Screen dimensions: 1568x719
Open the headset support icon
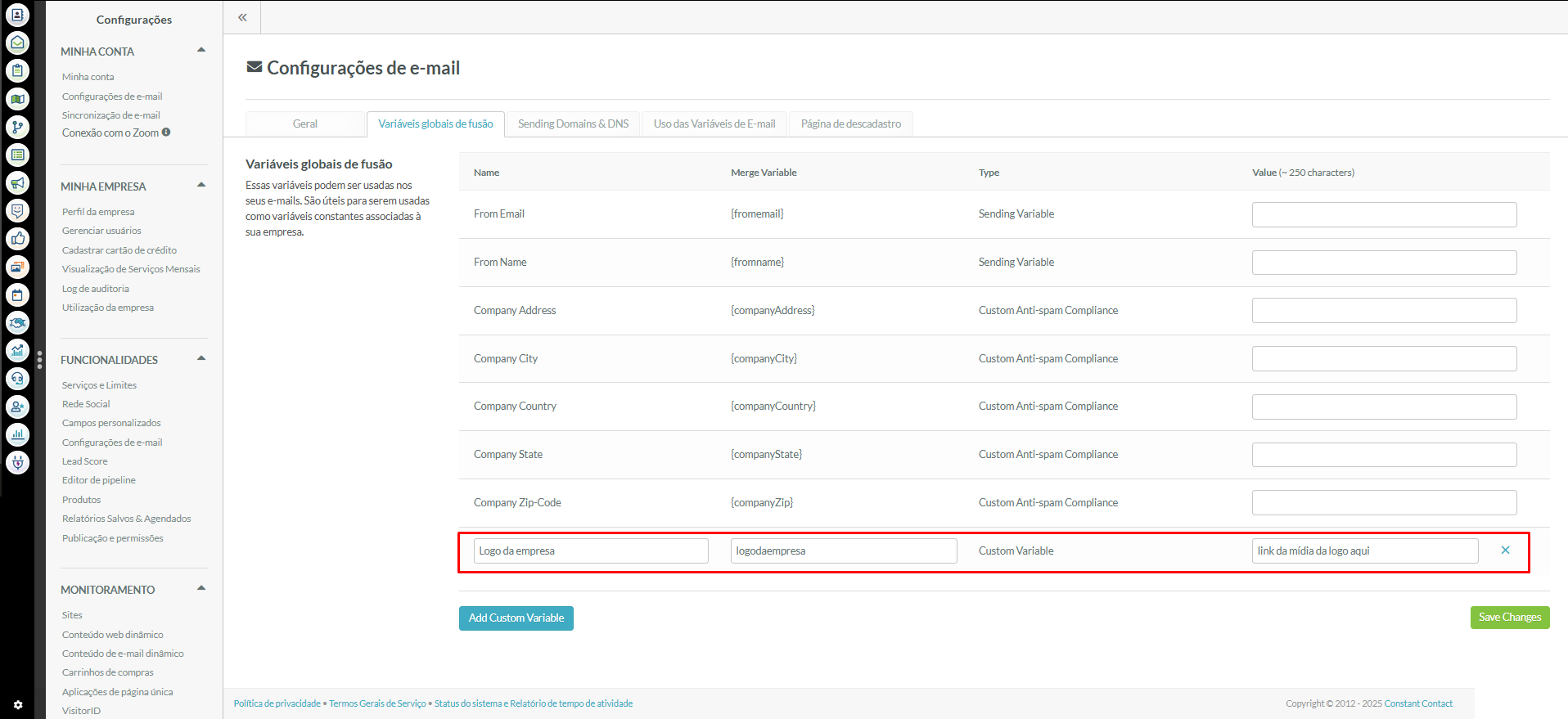[17, 379]
